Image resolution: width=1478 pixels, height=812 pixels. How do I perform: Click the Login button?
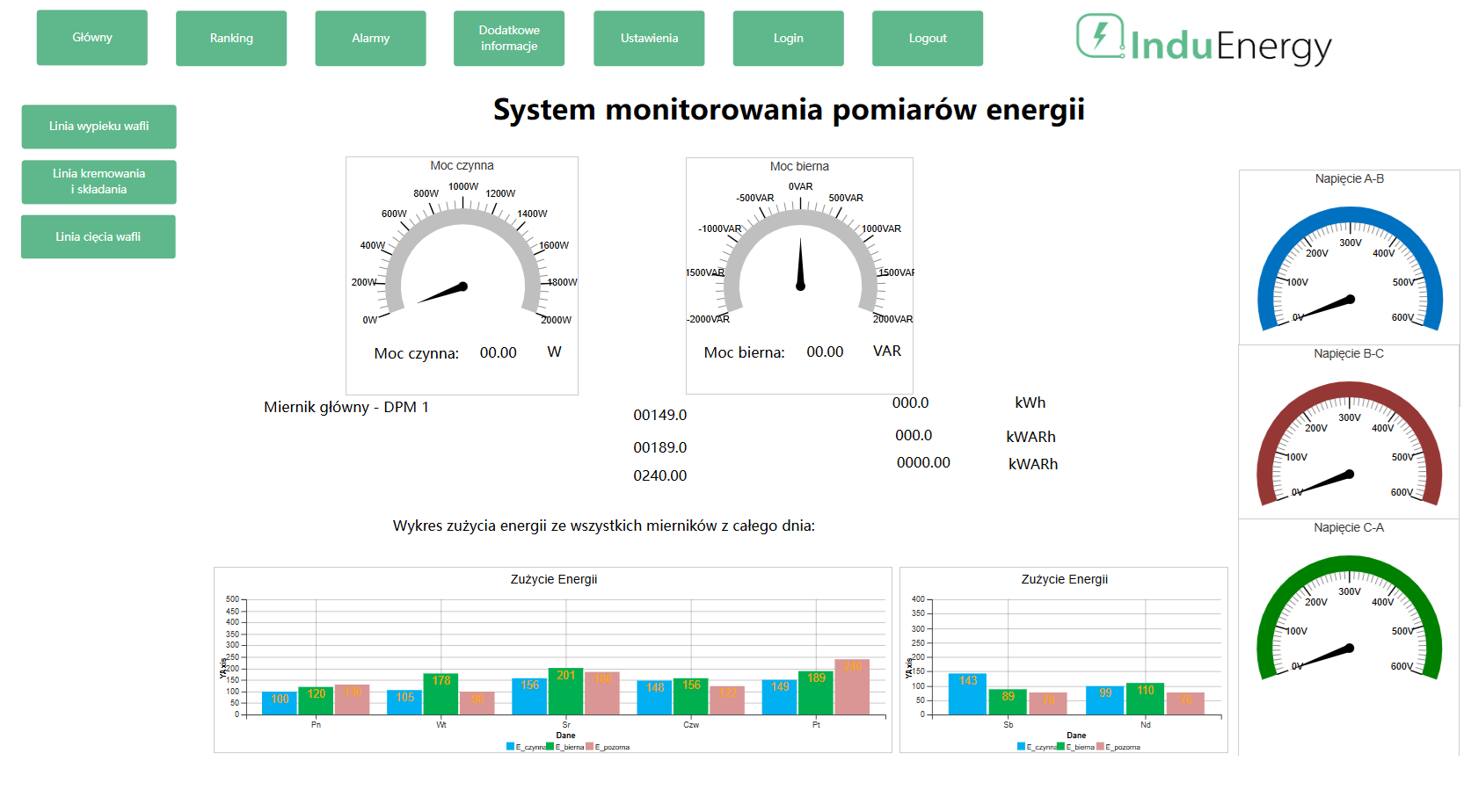click(788, 39)
